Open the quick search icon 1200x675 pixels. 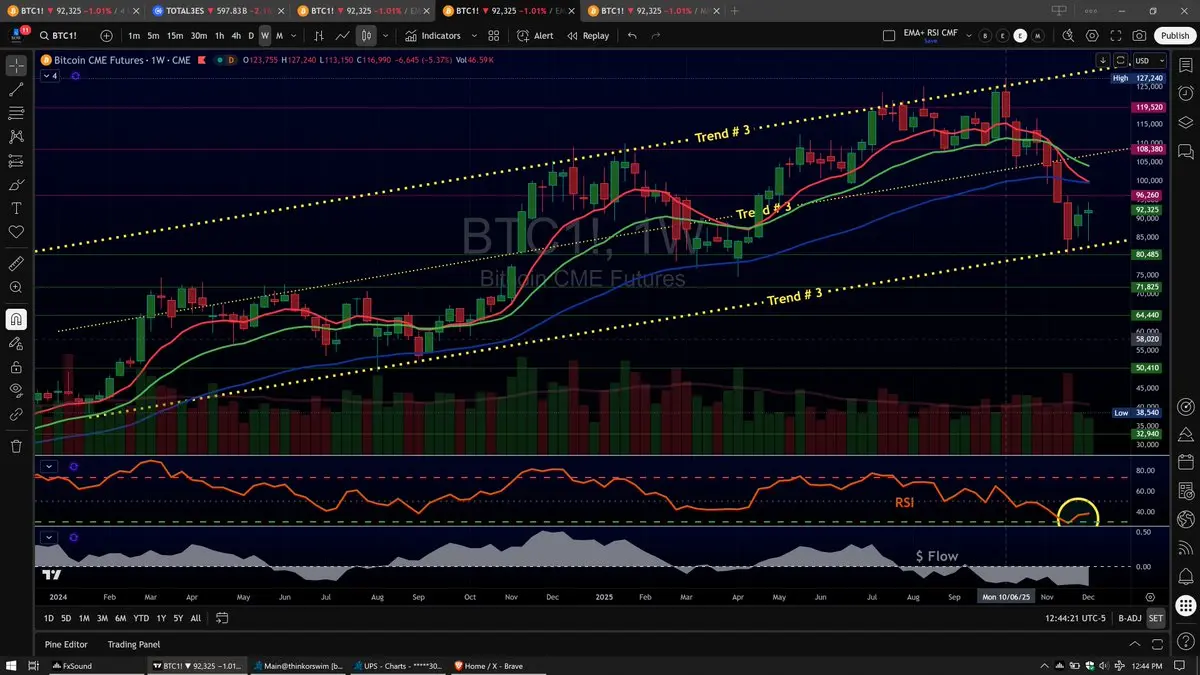tap(1069, 35)
